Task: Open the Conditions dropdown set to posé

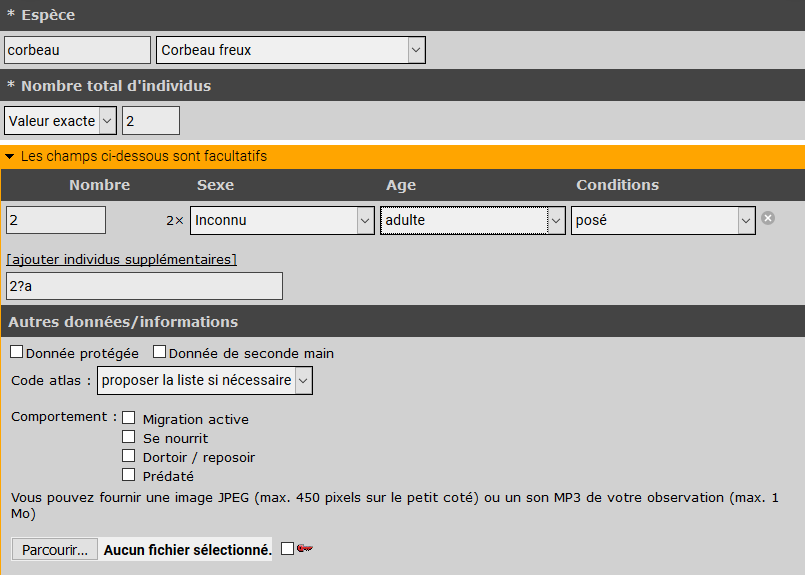Action: 662,220
